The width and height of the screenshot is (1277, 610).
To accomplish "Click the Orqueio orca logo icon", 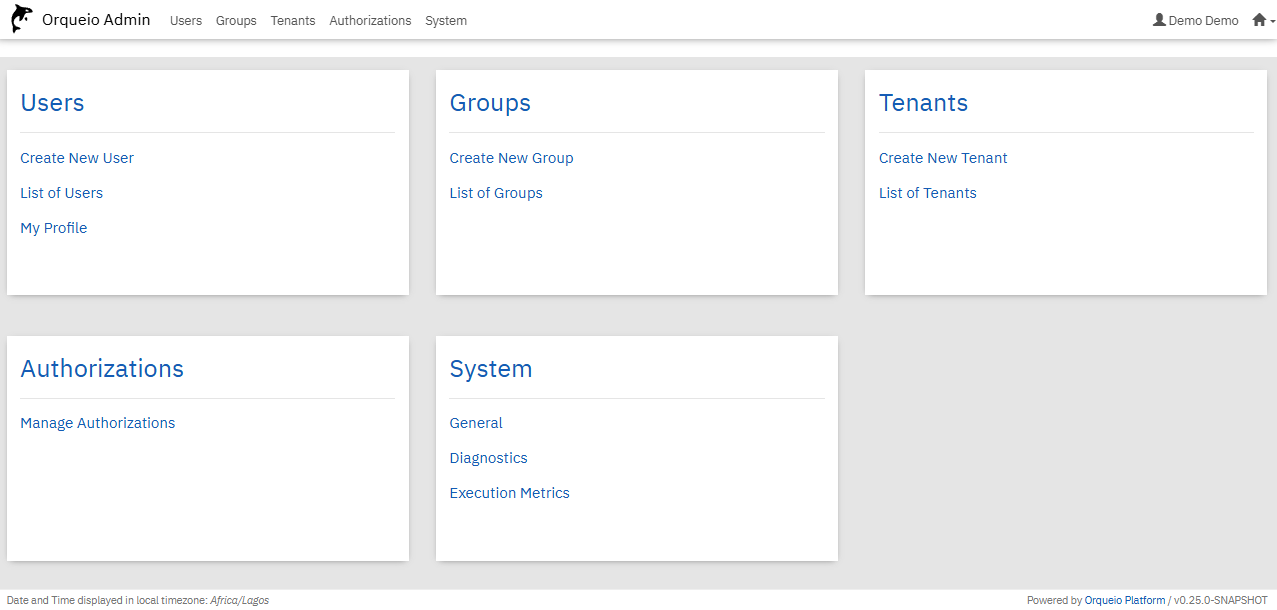I will (21, 19).
